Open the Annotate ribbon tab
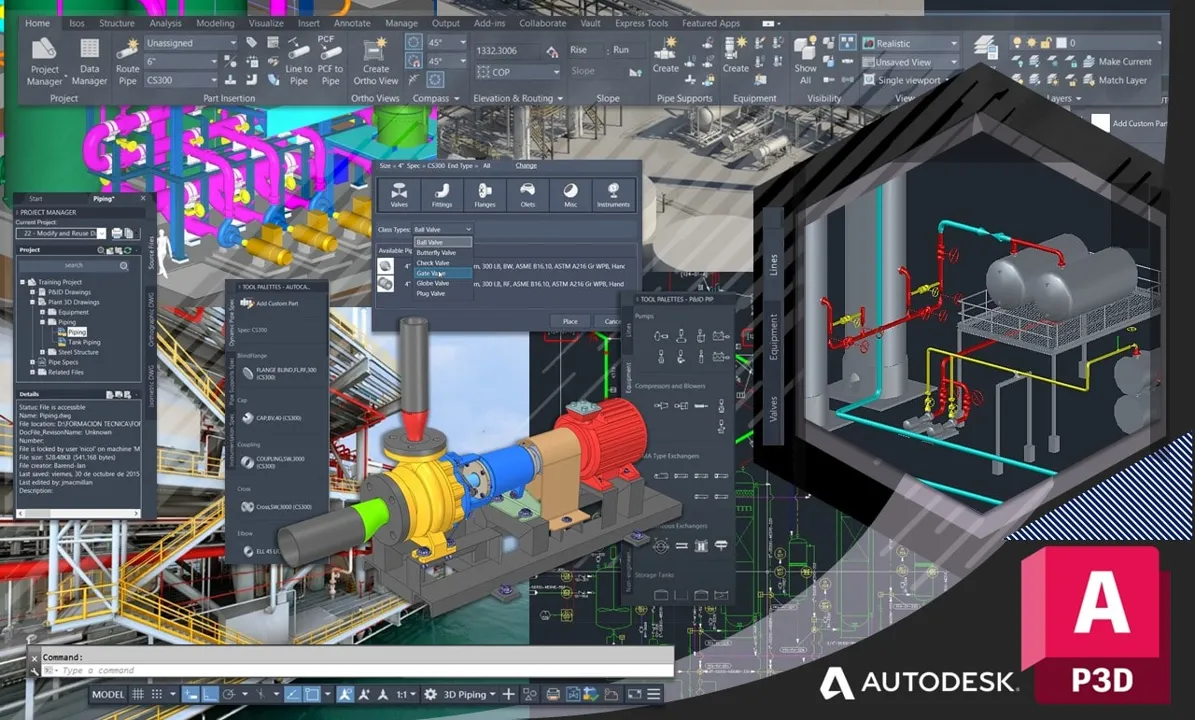Viewport: 1195px width, 720px height. (352, 23)
